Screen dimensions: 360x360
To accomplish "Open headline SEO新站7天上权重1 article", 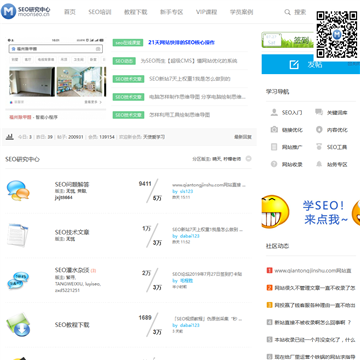I will coord(189,79).
